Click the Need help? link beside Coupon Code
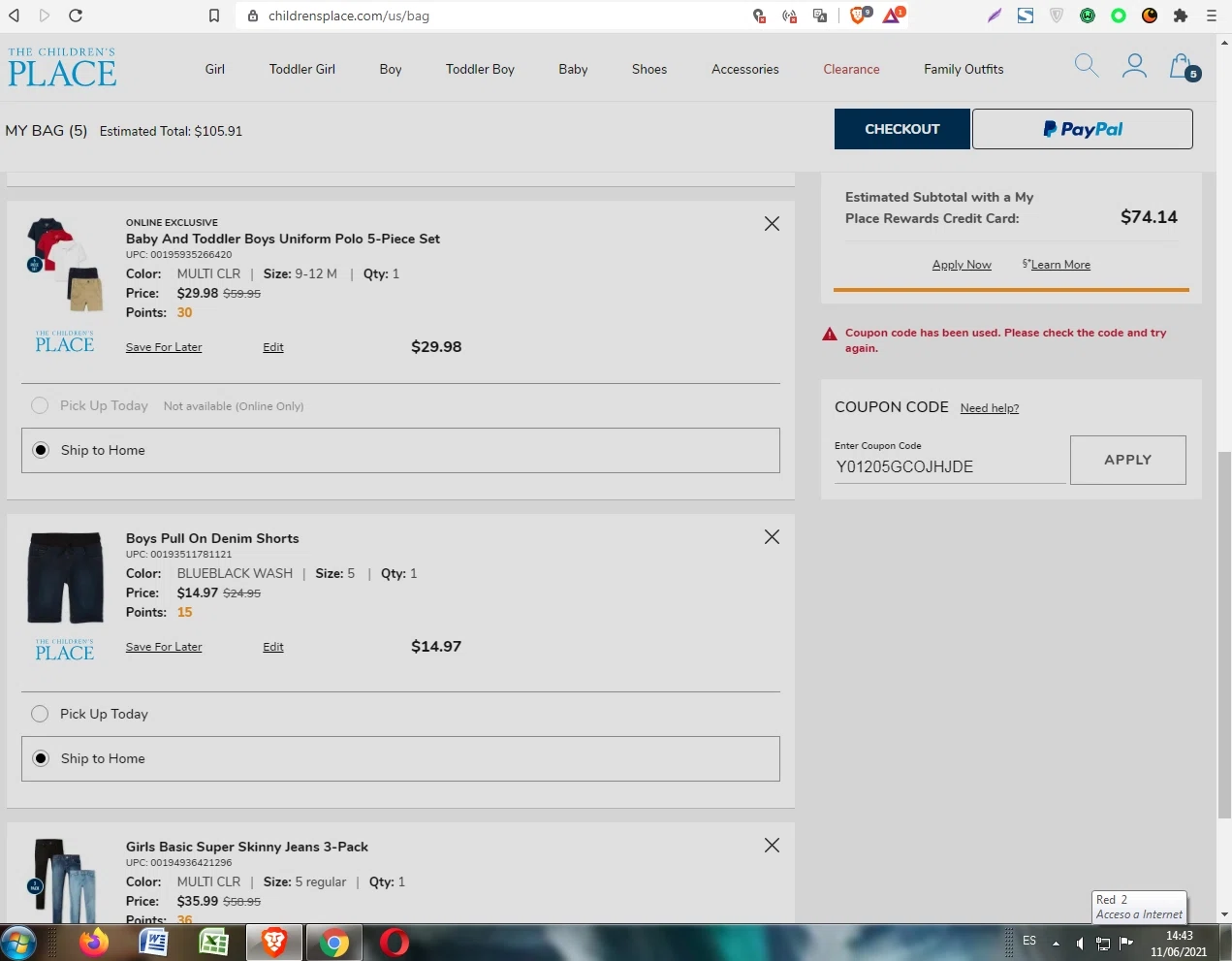 click(x=990, y=408)
